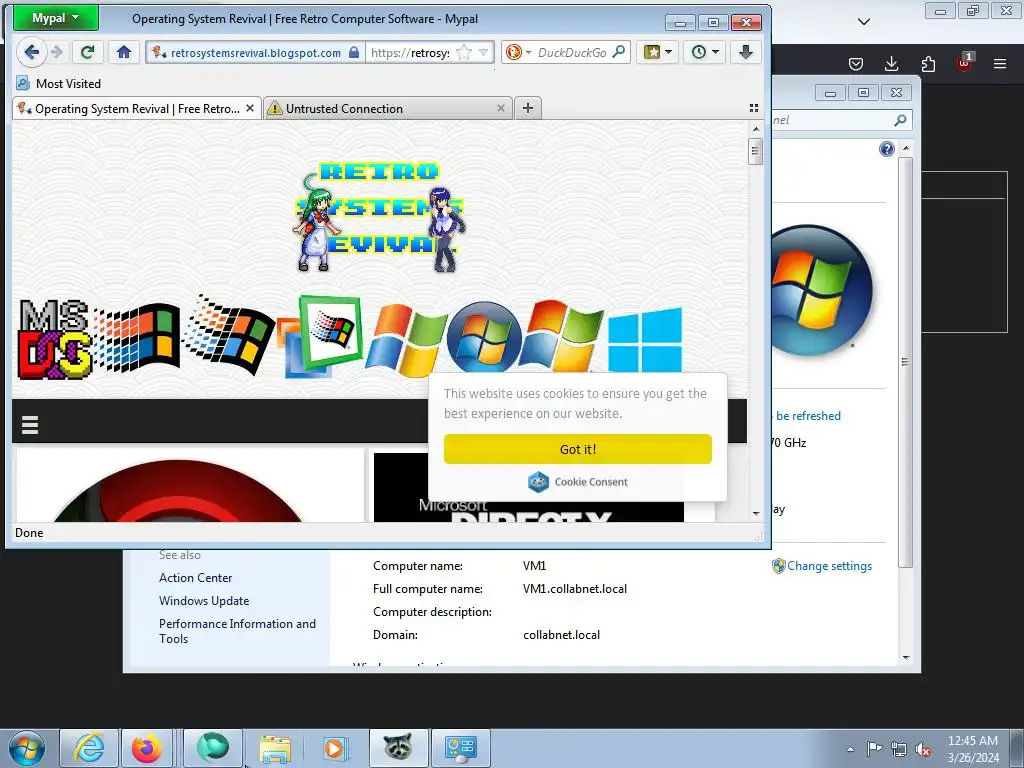Expand the tab list chevron in background Firefox
Image resolution: width=1024 pixels, height=768 pixels.
tap(863, 22)
